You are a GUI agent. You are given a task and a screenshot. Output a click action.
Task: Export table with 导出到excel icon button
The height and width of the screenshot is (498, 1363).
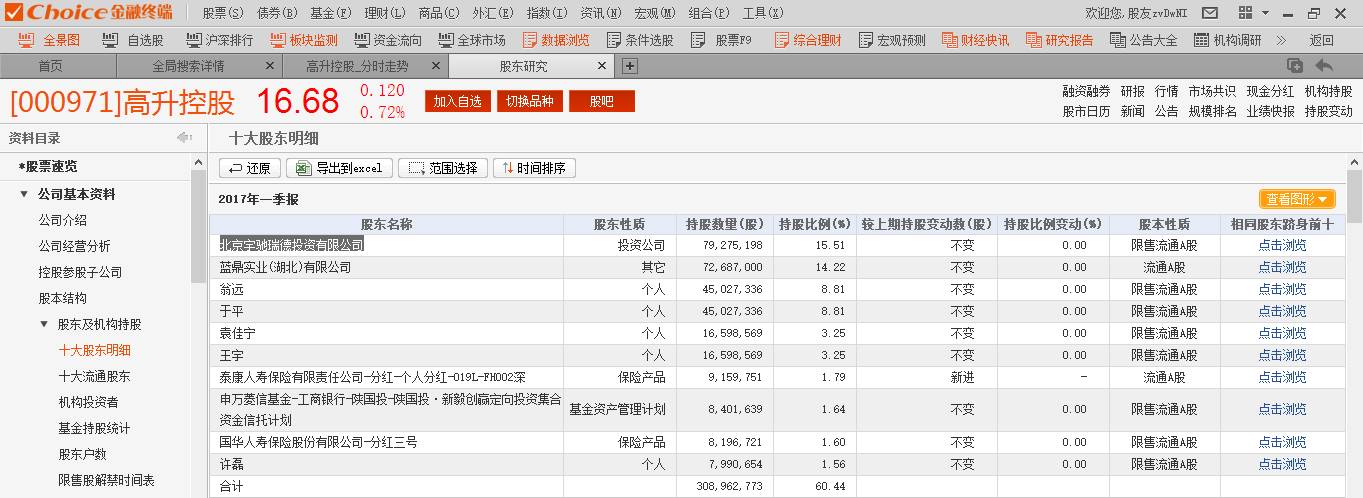(x=339, y=168)
